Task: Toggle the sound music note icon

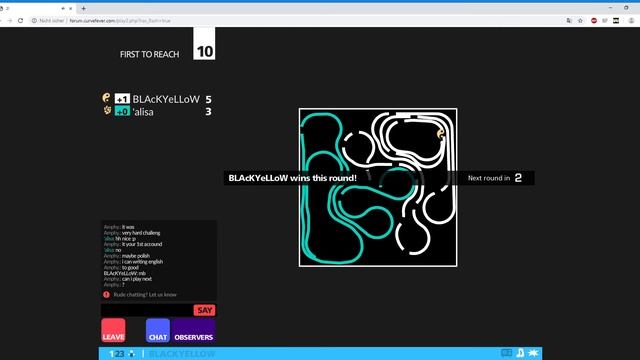Action: [x=520, y=353]
